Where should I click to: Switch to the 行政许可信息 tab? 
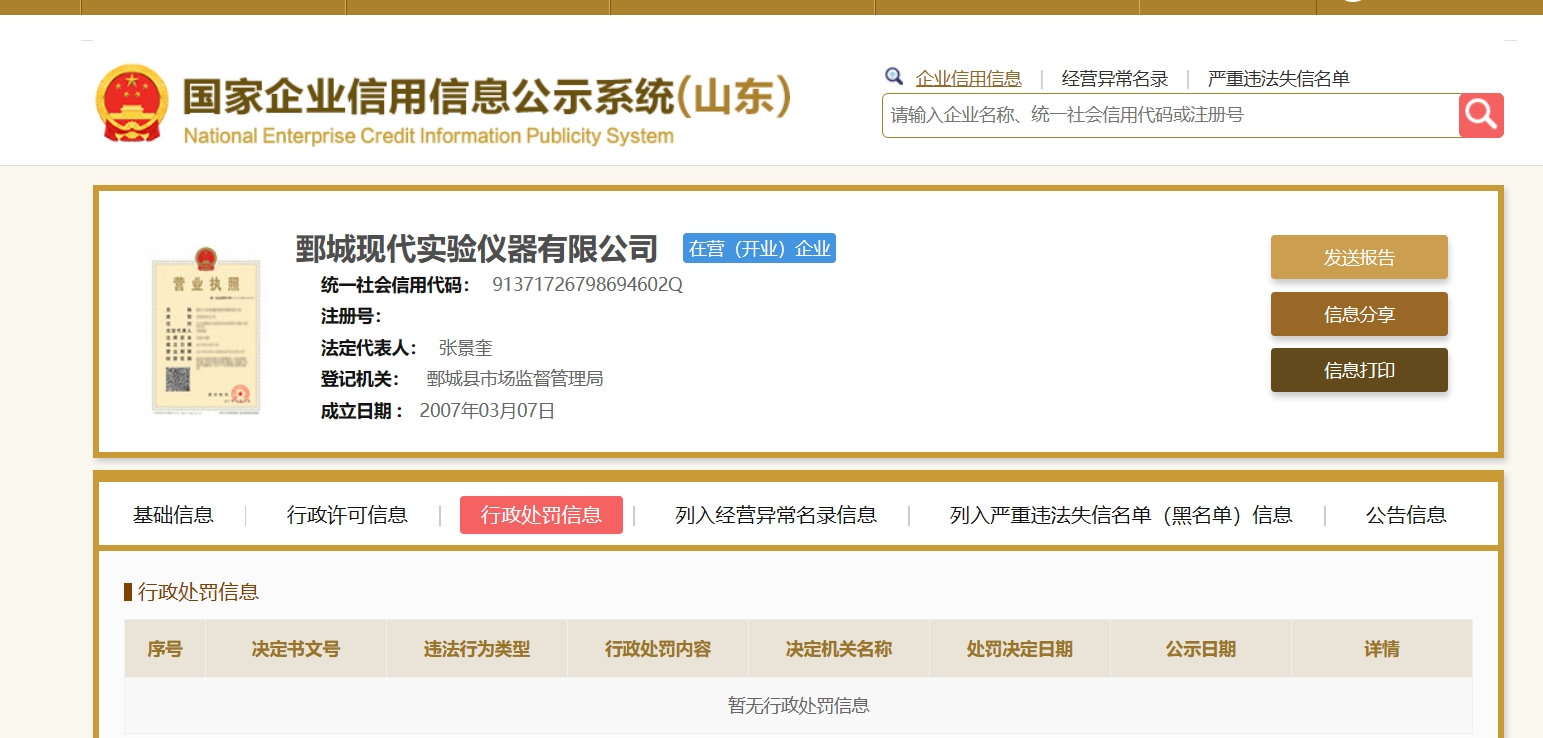click(x=347, y=515)
